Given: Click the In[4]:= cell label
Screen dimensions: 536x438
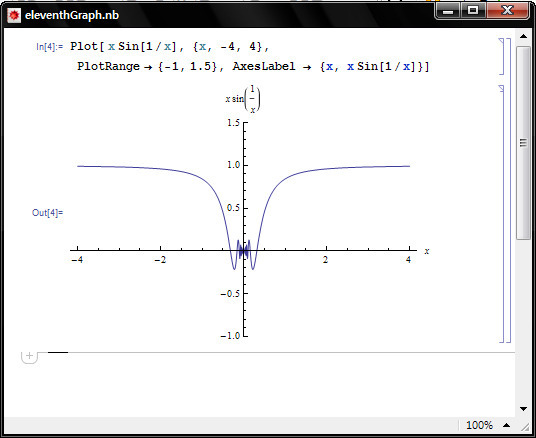Looking at the screenshot, I should tap(50, 47).
